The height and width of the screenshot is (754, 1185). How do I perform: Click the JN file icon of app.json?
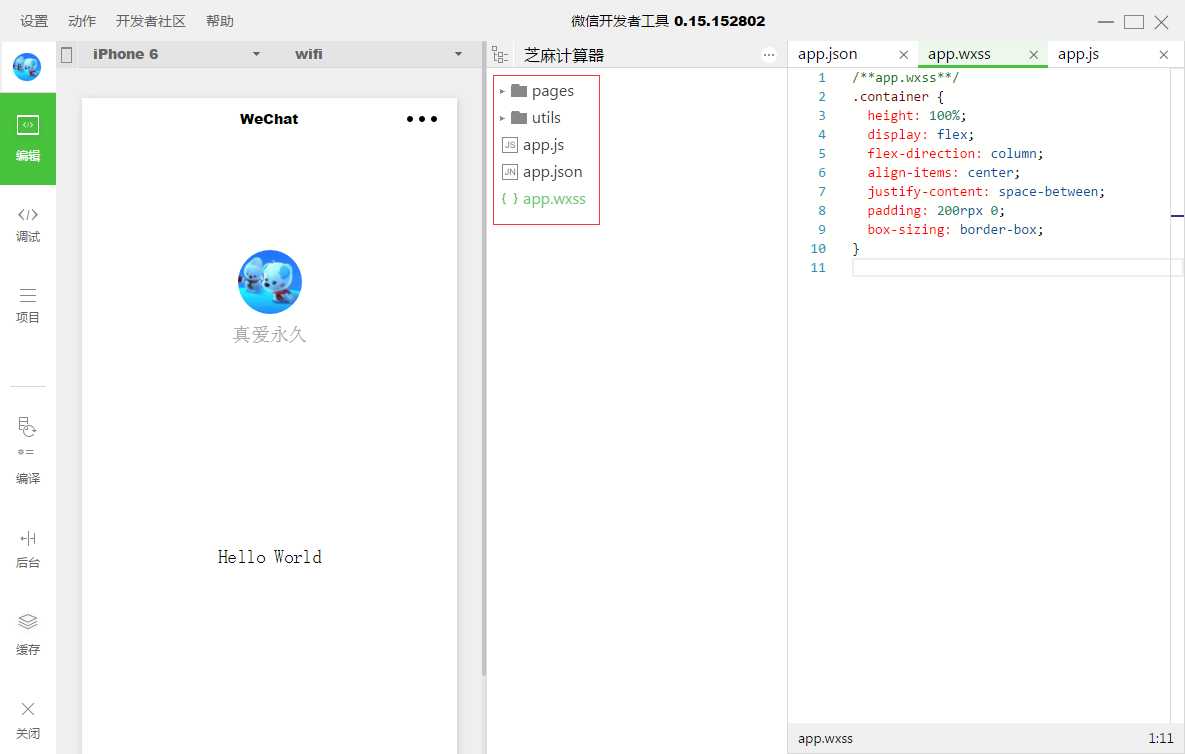pos(510,172)
